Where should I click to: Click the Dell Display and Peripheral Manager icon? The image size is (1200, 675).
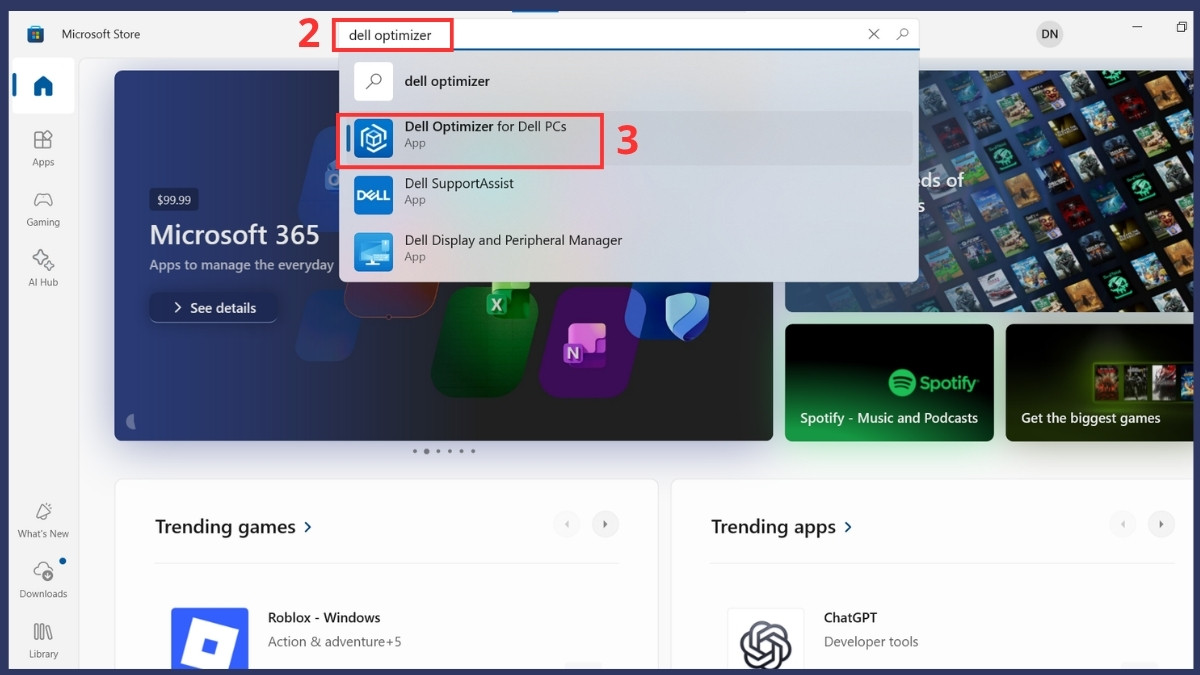point(374,251)
